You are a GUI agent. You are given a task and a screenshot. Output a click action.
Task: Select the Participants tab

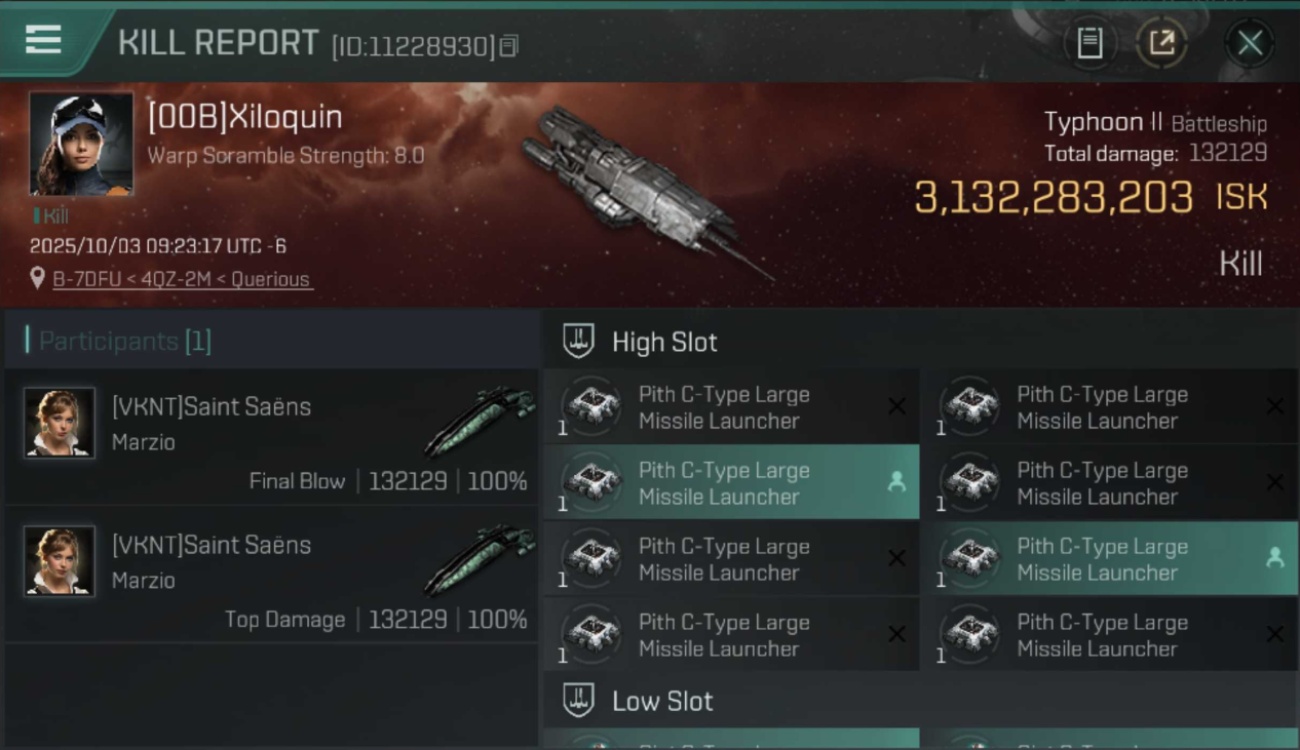click(125, 341)
